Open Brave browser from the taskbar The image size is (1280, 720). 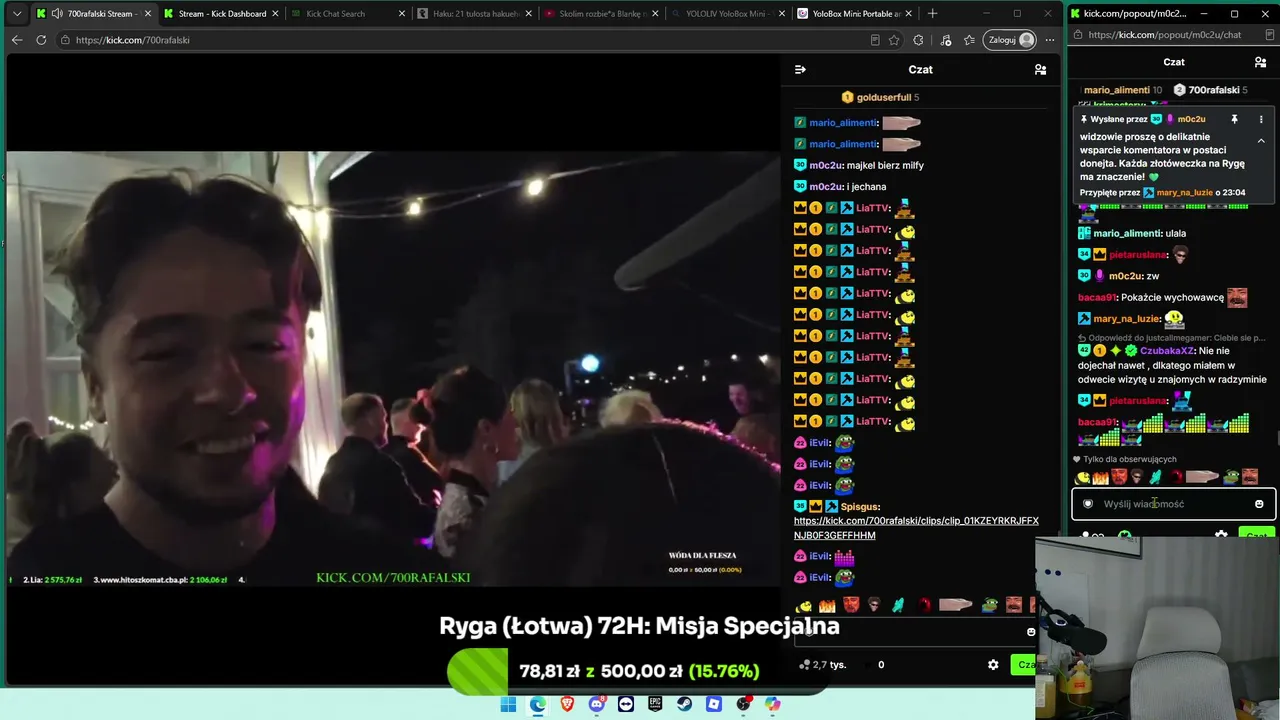click(568, 704)
